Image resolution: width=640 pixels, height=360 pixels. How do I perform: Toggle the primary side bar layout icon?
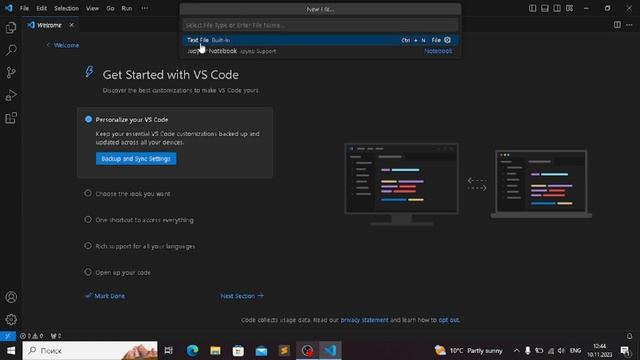(532, 8)
